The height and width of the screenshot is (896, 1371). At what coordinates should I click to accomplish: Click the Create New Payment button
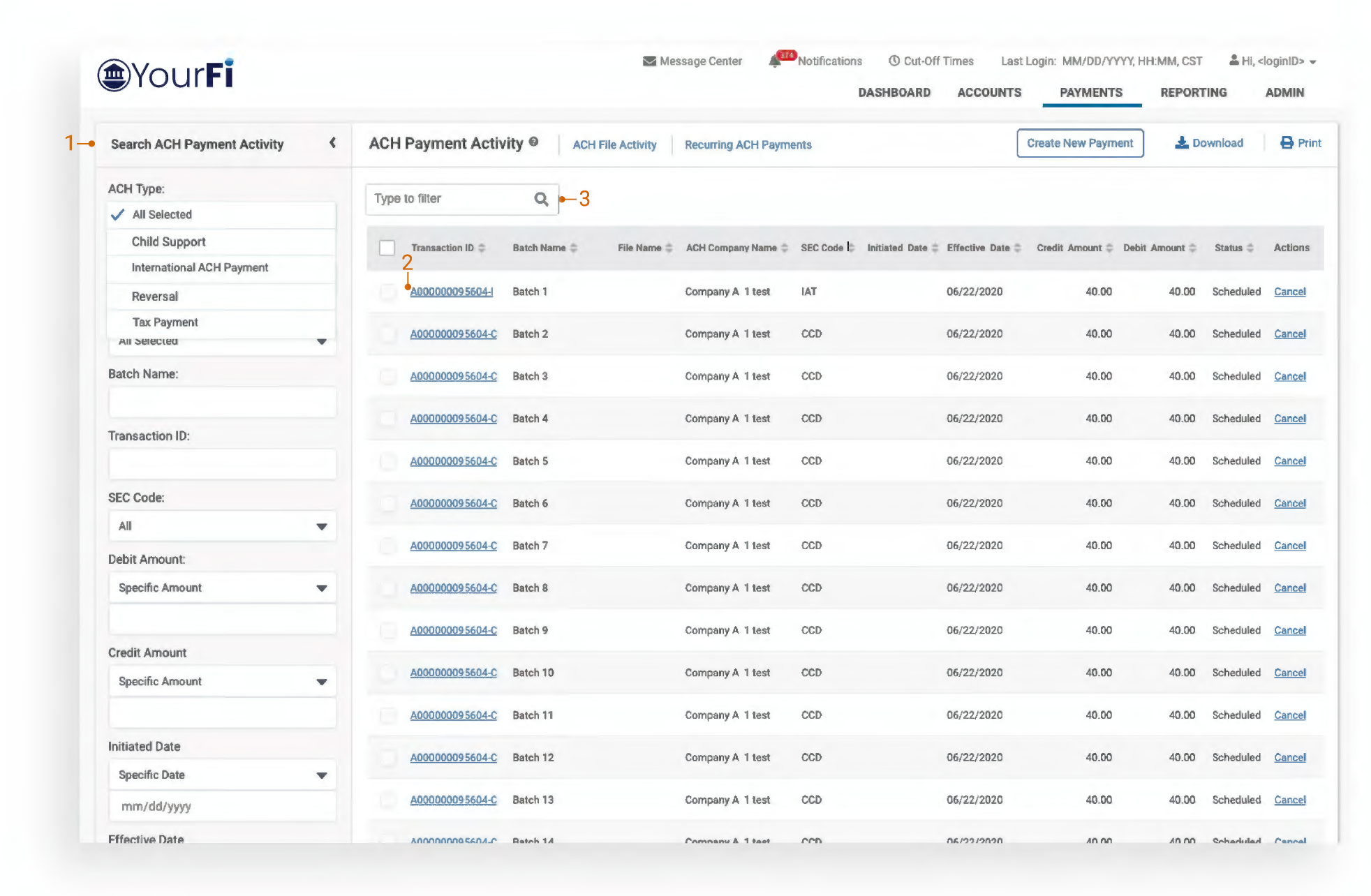[1079, 143]
